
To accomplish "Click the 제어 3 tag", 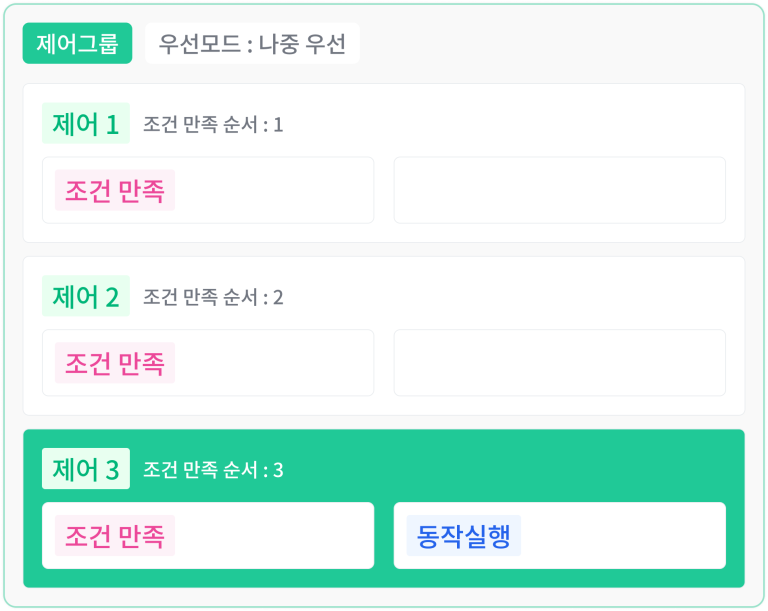I will 86,468.
